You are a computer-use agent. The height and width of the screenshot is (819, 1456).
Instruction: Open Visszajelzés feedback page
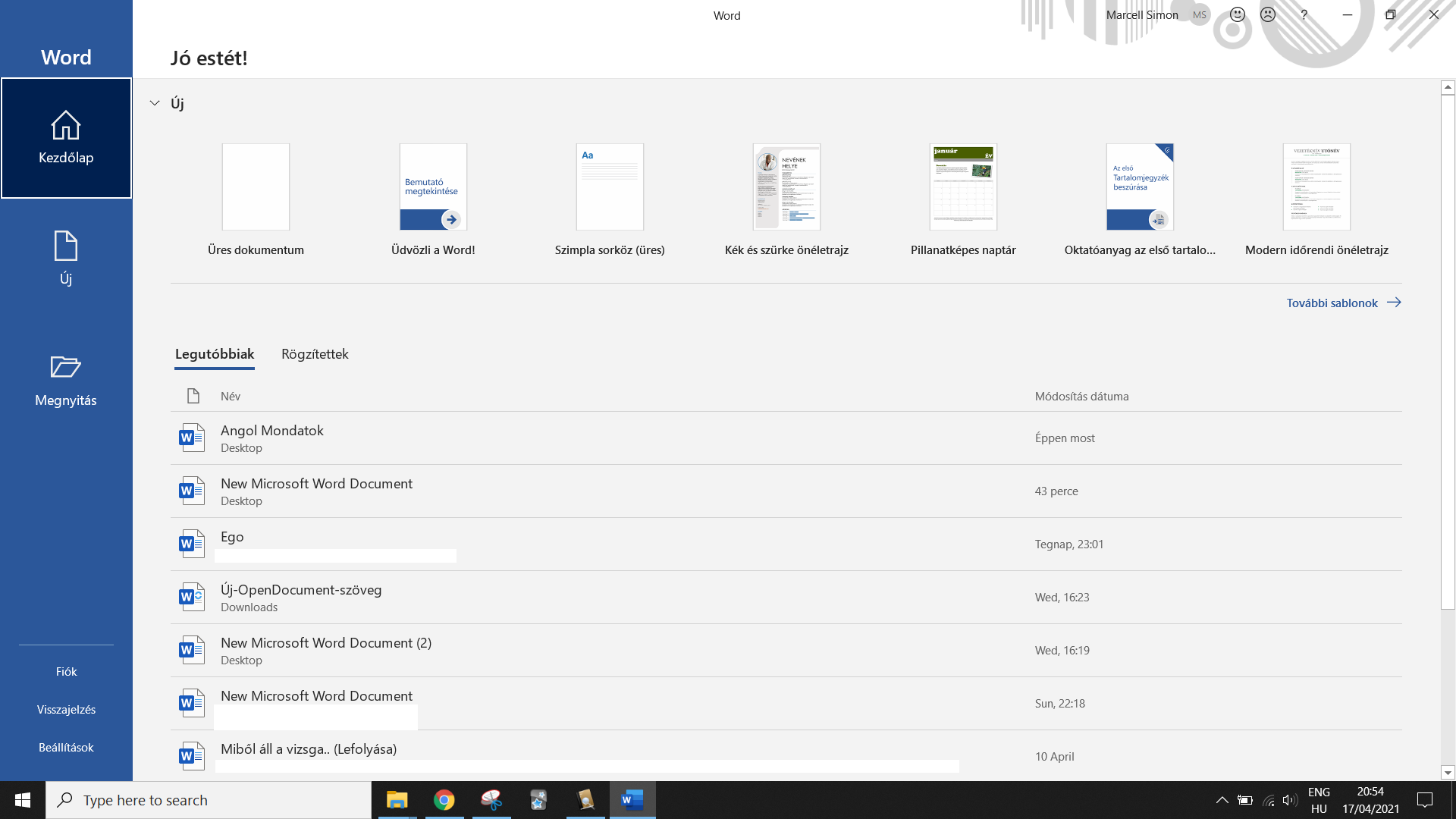[x=66, y=710]
